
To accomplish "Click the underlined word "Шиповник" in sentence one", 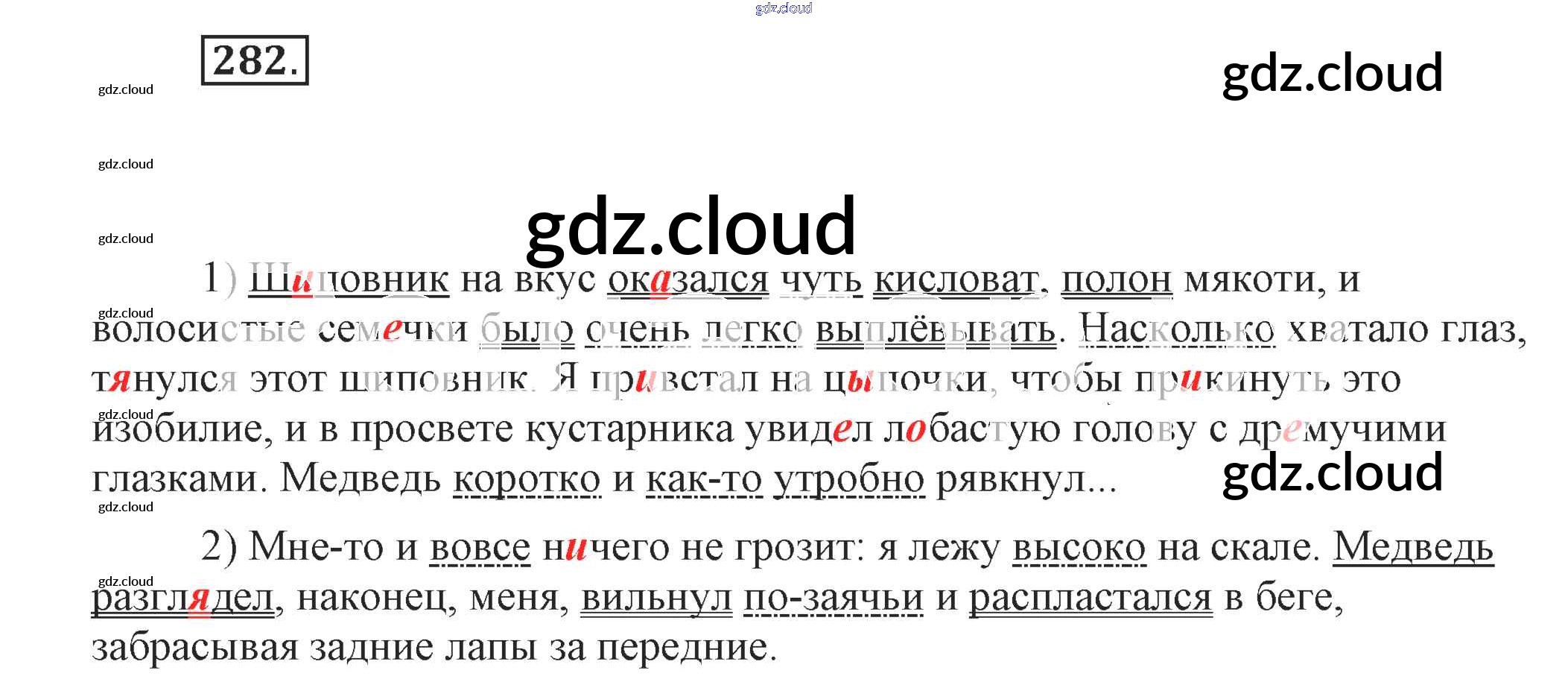I will (348, 280).
